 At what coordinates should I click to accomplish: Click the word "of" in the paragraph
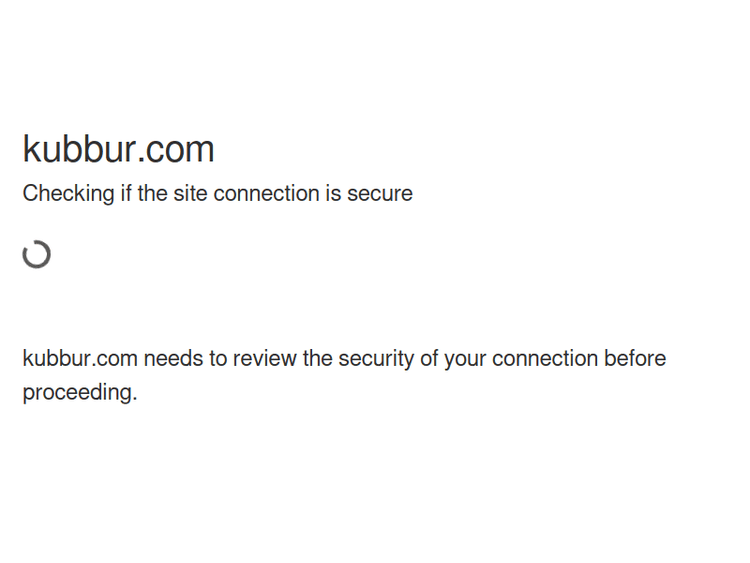[x=429, y=359]
